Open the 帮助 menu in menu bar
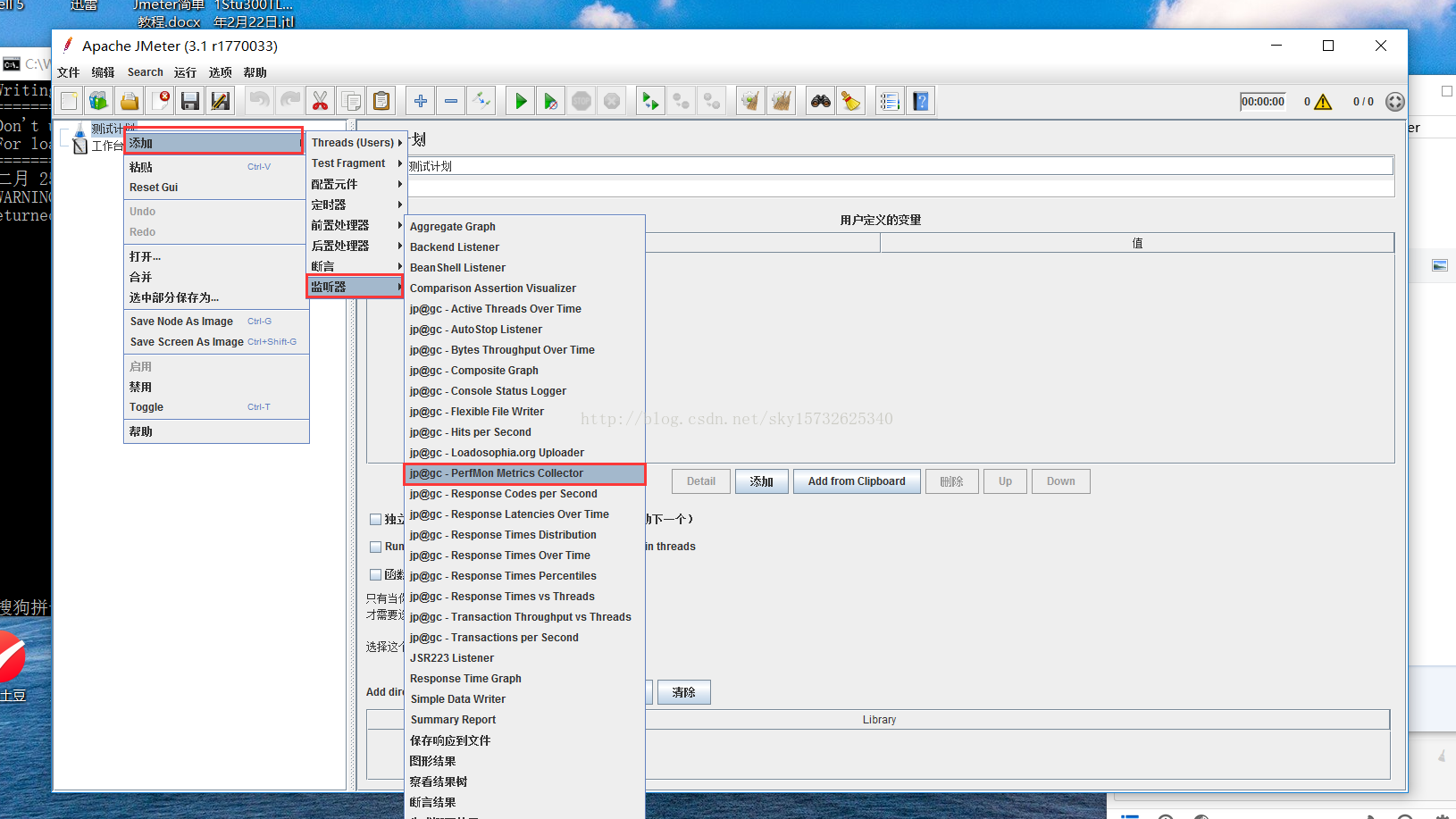 [255, 72]
